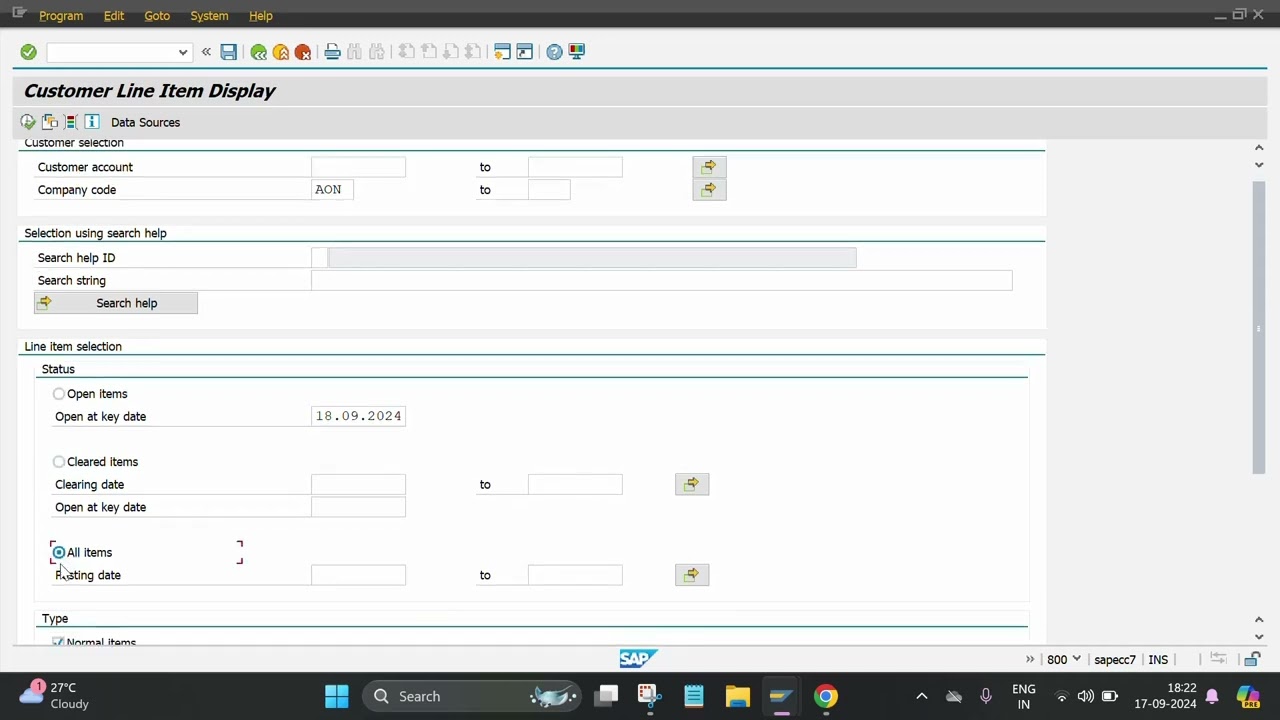Click the Data Sources button
The width and height of the screenshot is (1280, 720).
(x=145, y=122)
